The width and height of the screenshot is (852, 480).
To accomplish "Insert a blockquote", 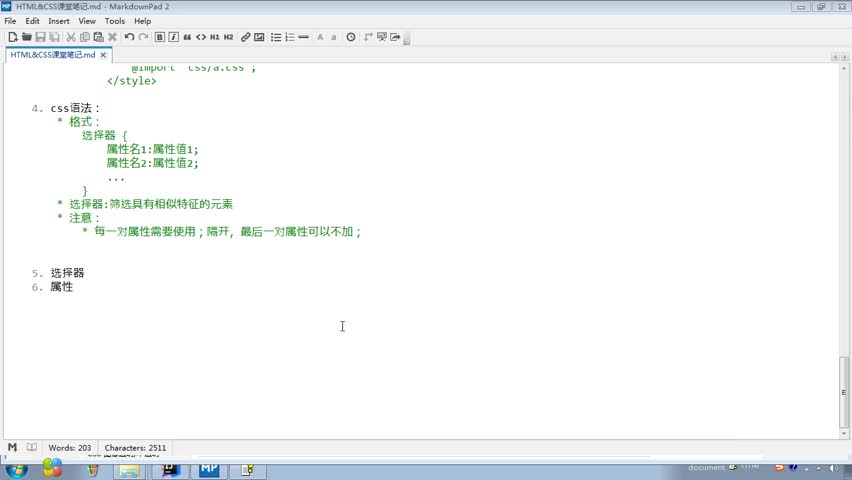I will point(187,37).
